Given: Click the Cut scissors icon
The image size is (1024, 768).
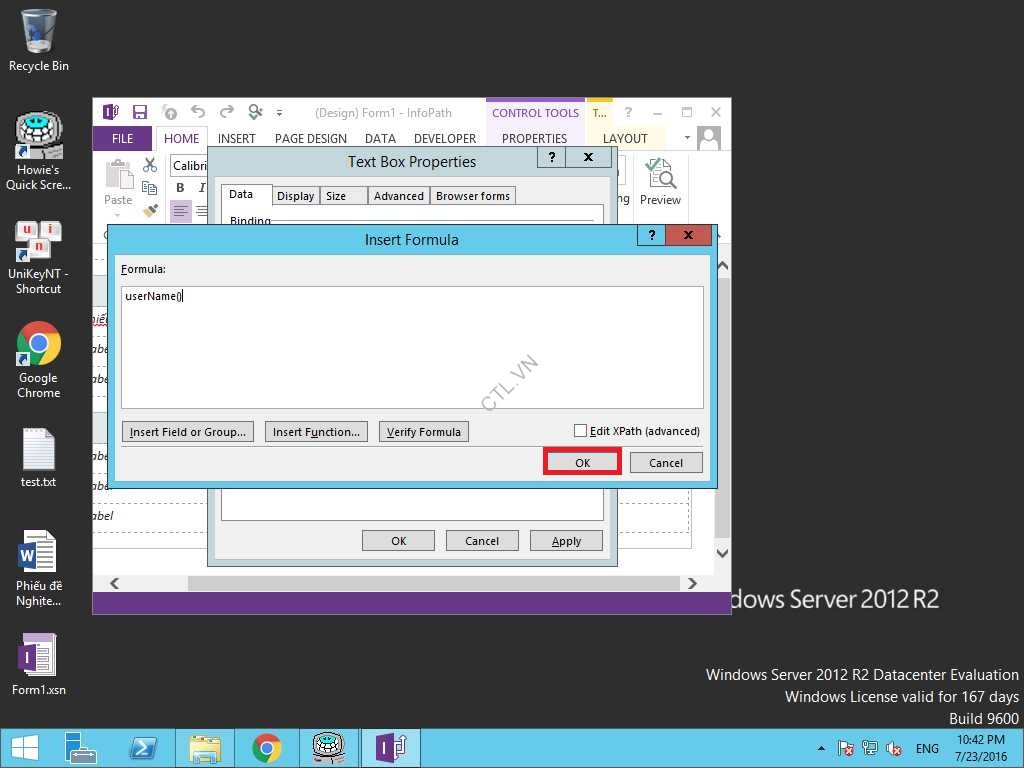Looking at the screenshot, I should point(150,165).
